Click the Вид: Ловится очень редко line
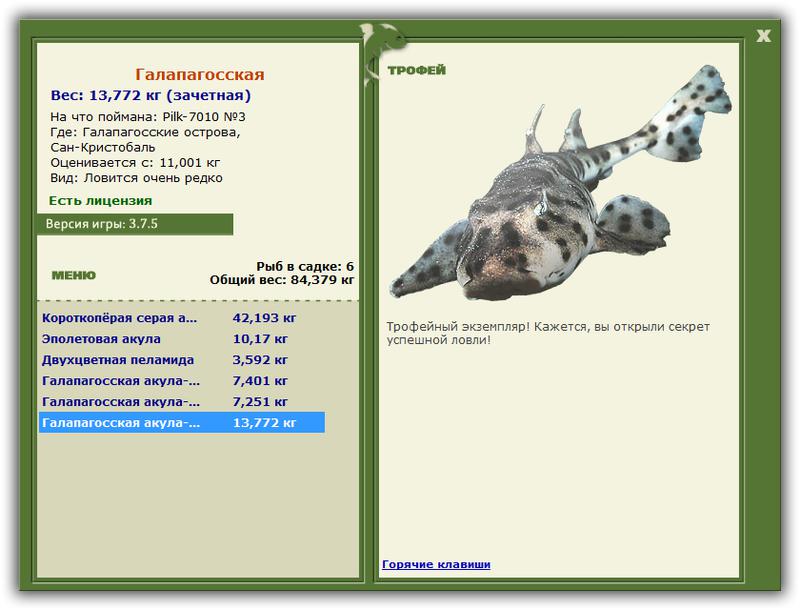This screenshot has width=800, height=610. coord(136,178)
